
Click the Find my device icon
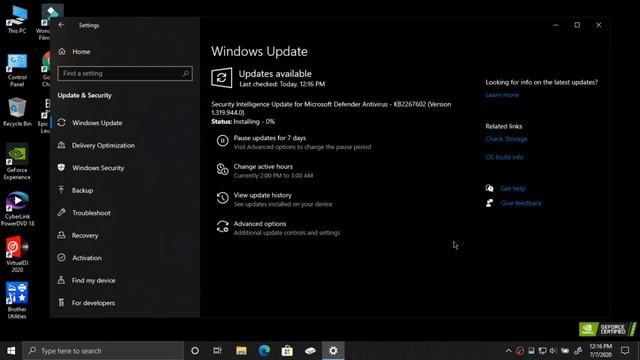pos(61,280)
